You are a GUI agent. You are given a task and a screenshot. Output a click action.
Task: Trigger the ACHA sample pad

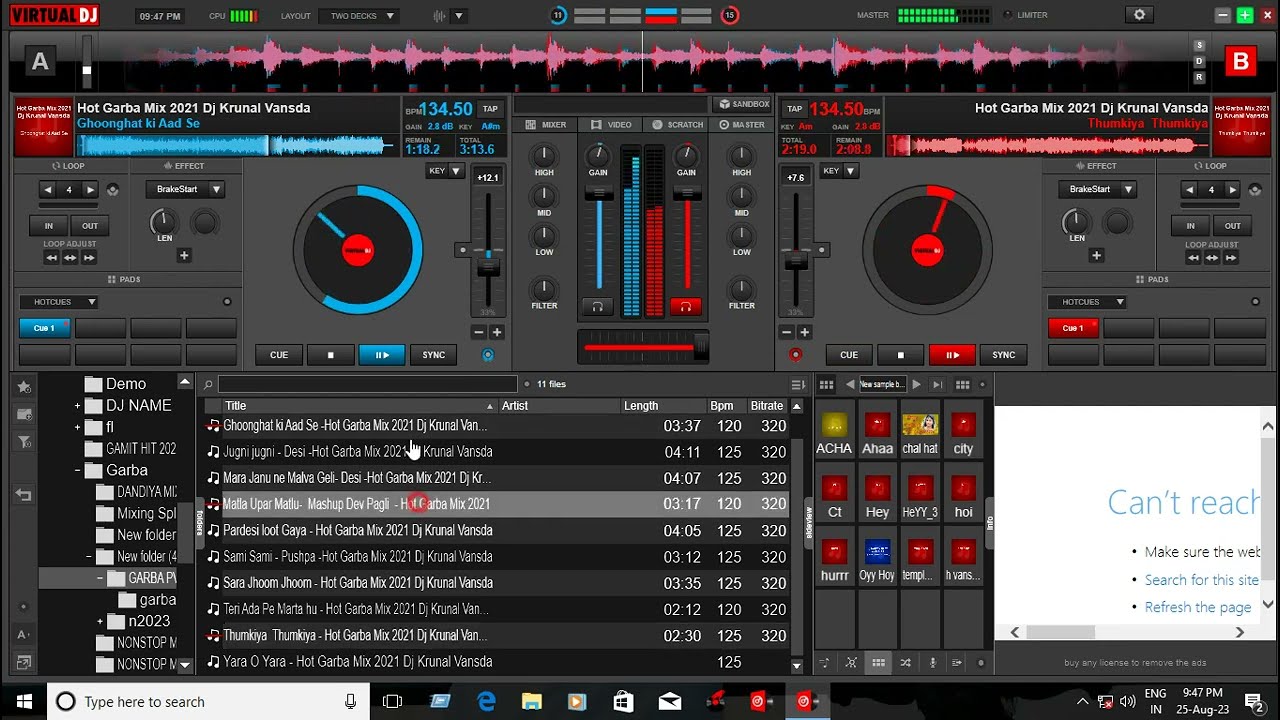[834, 433]
